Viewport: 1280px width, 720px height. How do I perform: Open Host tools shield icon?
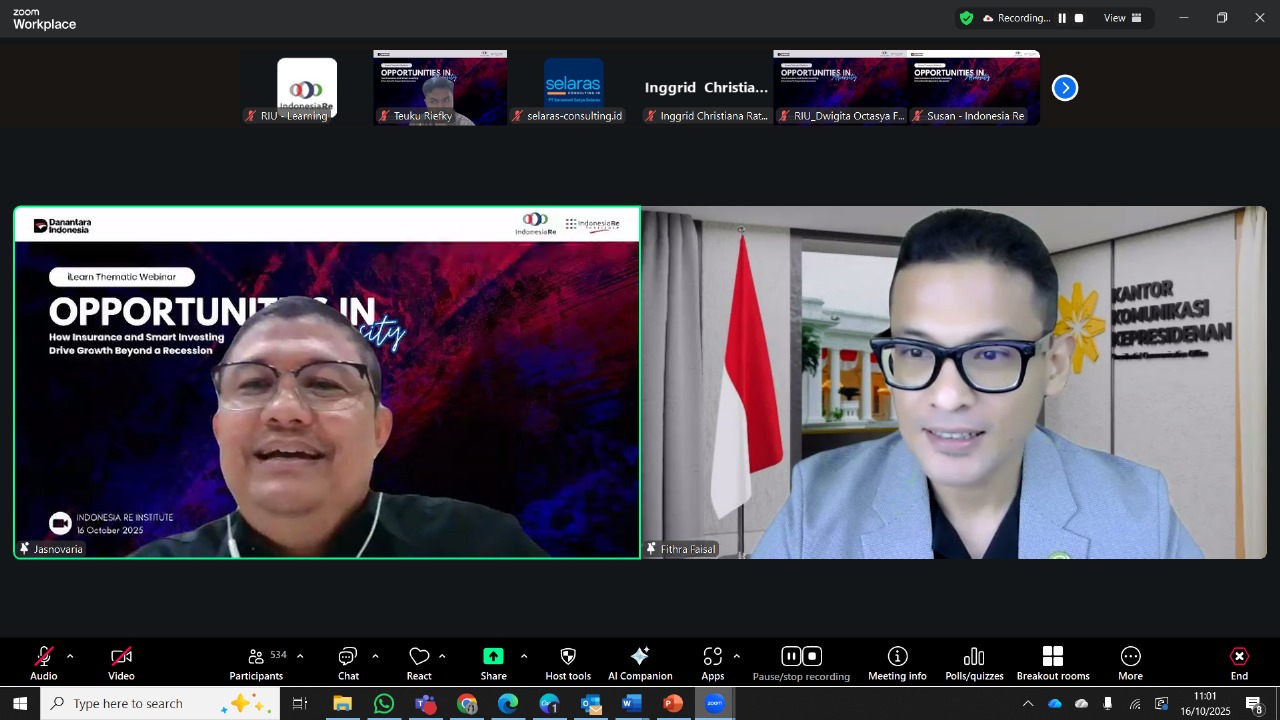568,657
